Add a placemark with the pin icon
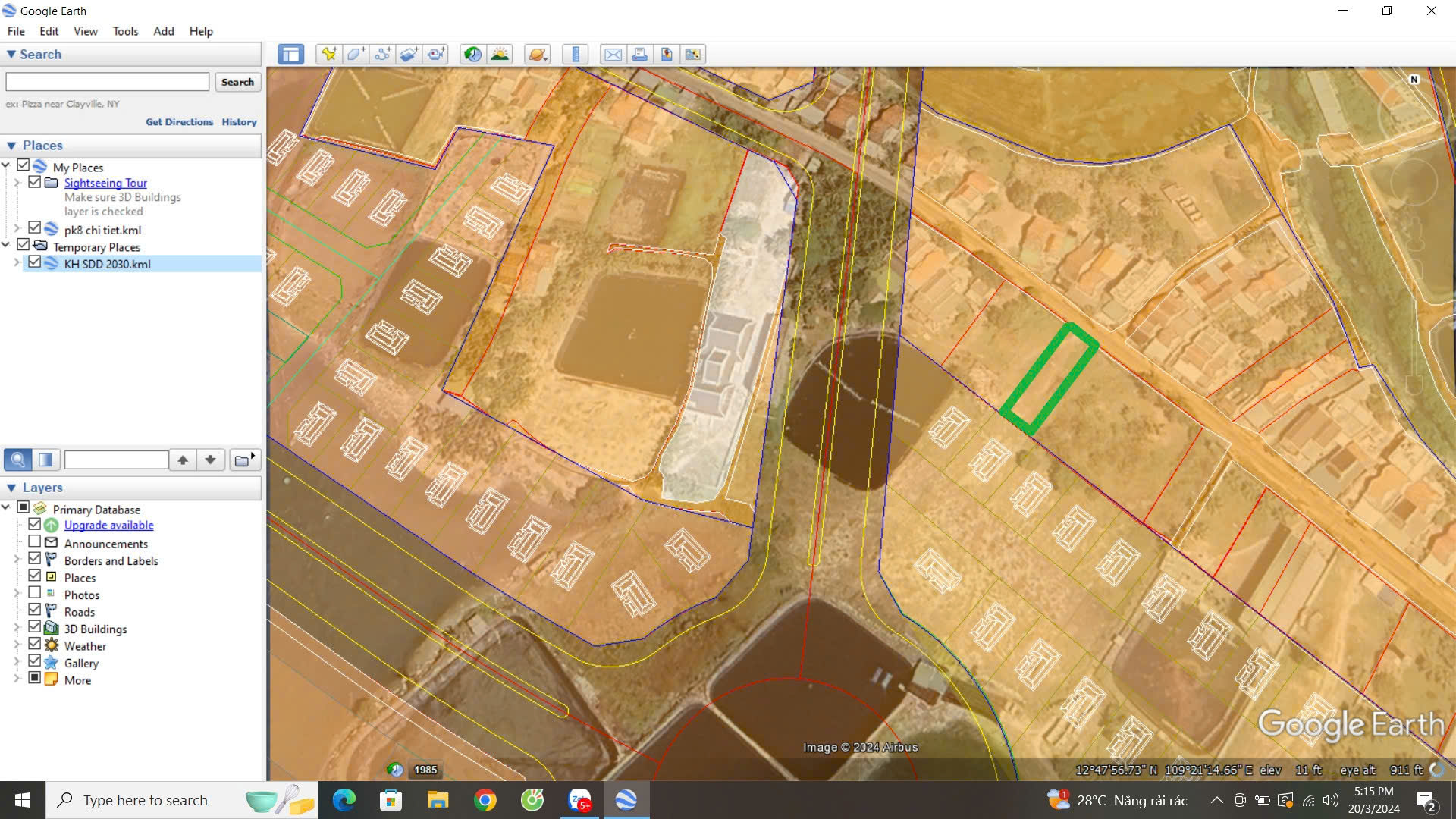This screenshot has height=819, width=1456. tap(328, 54)
